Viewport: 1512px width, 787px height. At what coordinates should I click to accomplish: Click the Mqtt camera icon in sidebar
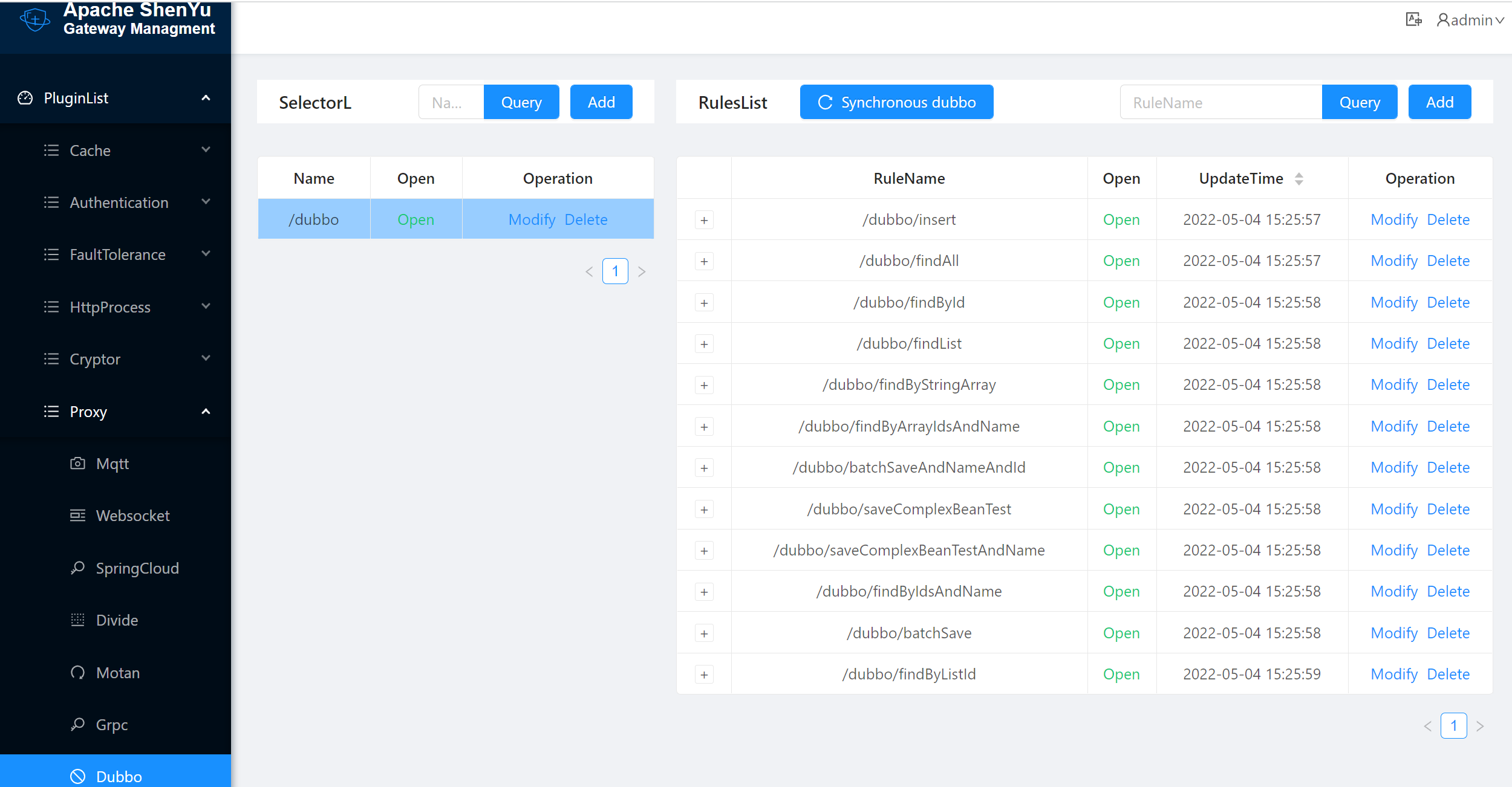coord(77,464)
